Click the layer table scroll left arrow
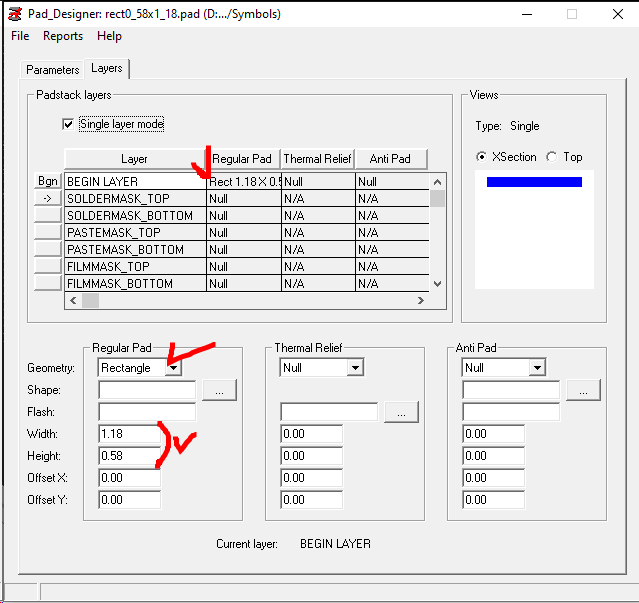 [73, 301]
